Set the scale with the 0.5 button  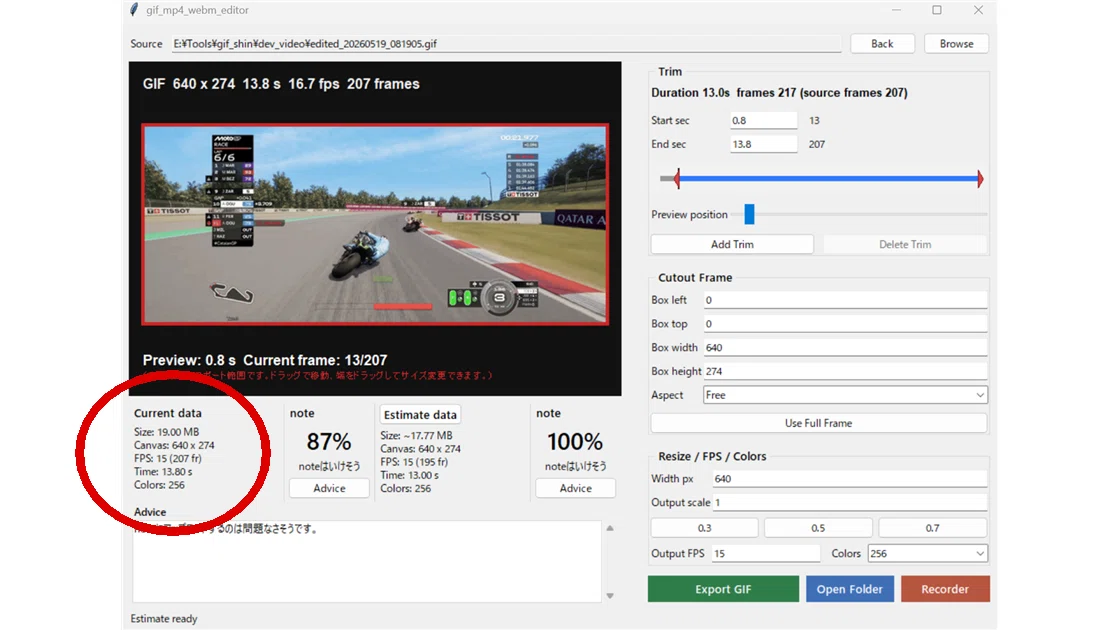click(x=818, y=528)
